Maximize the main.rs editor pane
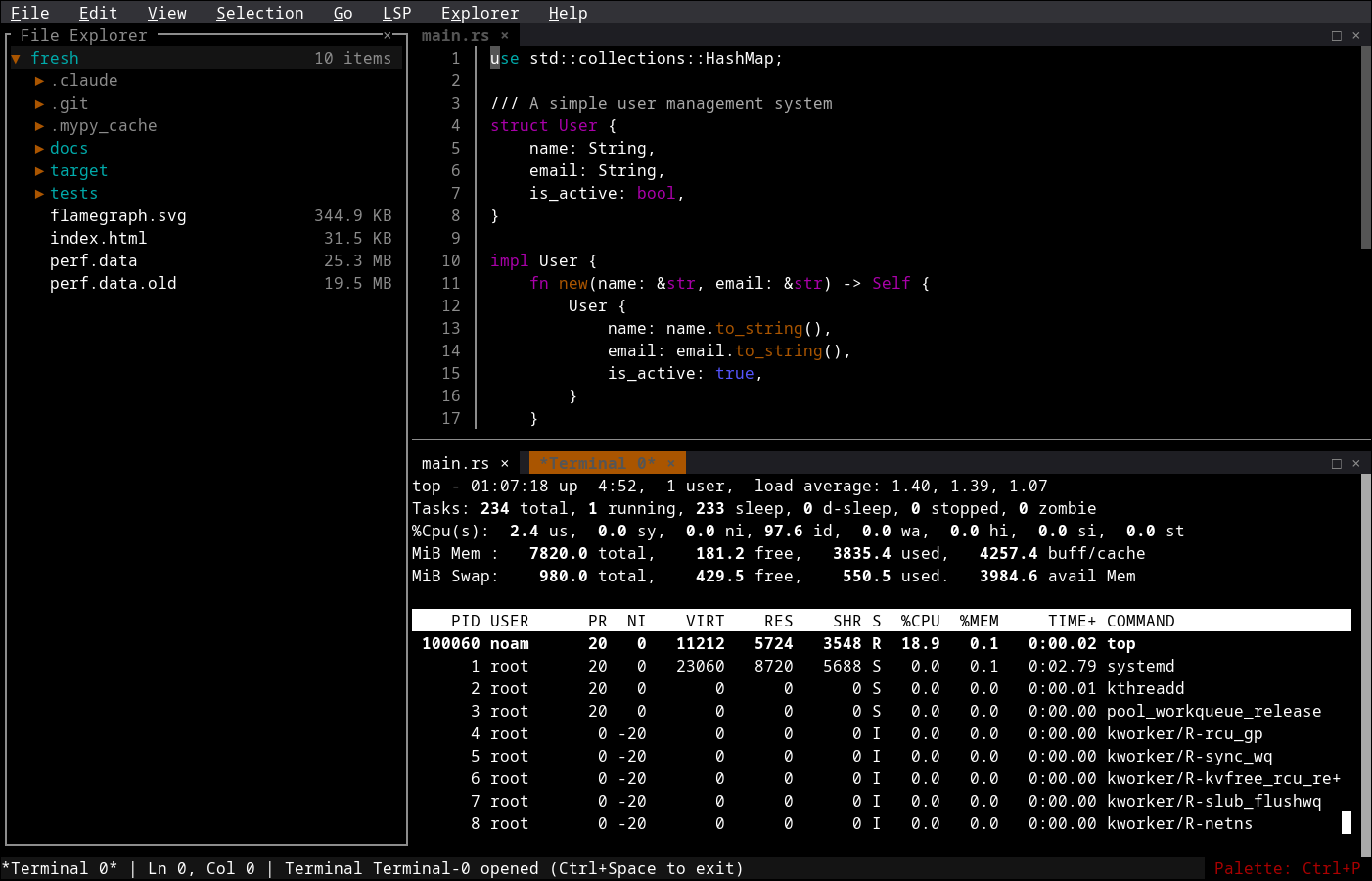The image size is (1372, 881). 1336,35
